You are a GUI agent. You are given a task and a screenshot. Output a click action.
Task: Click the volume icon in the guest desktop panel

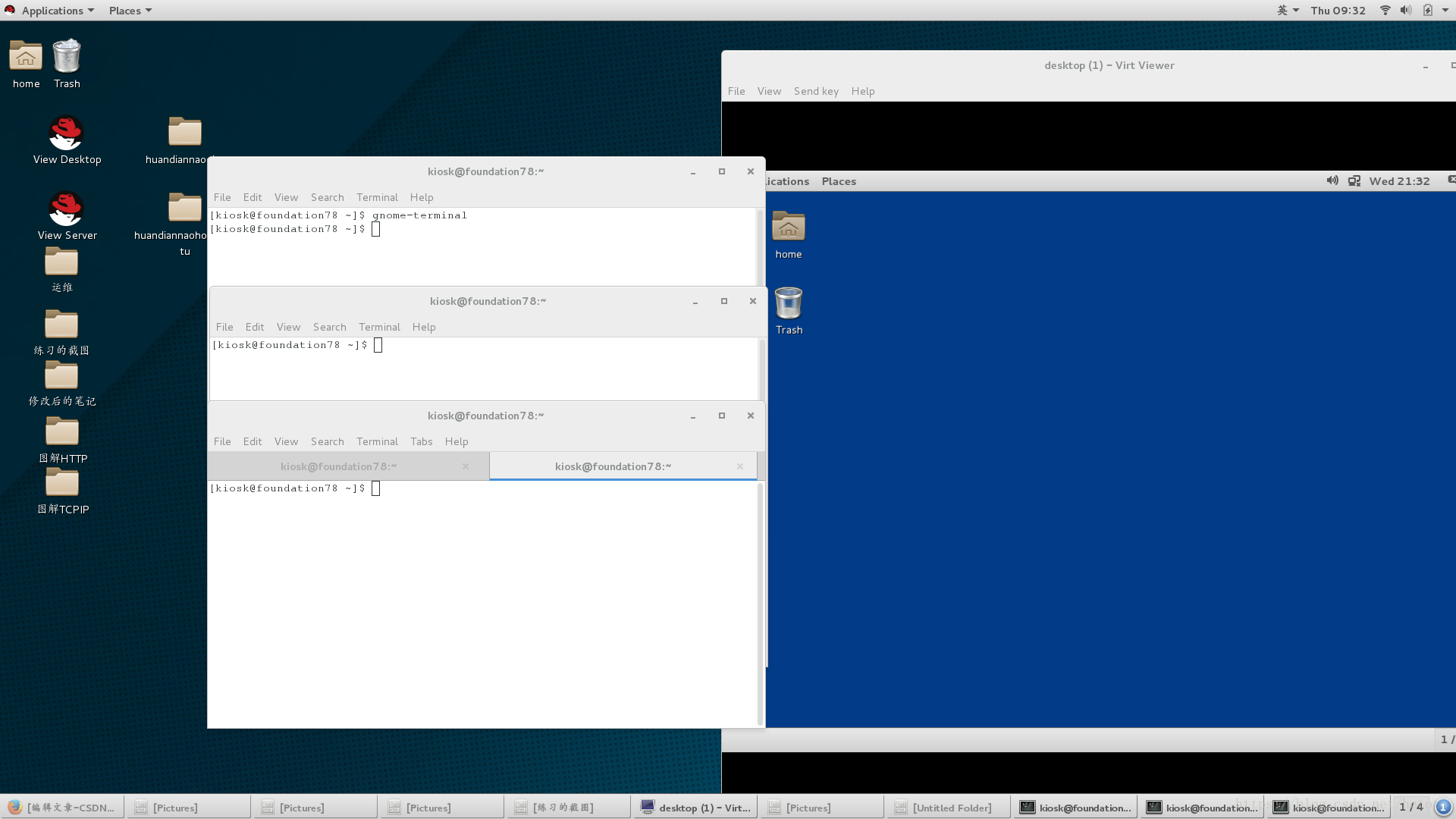[1332, 180]
